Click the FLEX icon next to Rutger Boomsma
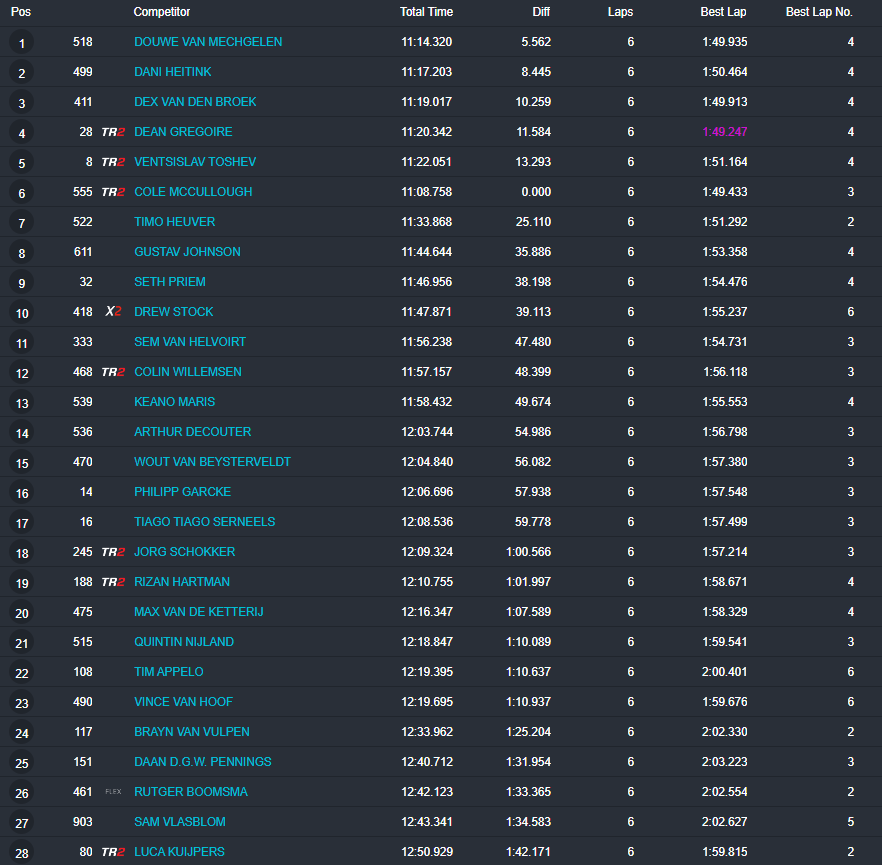This screenshot has width=882, height=865. pos(113,792)
